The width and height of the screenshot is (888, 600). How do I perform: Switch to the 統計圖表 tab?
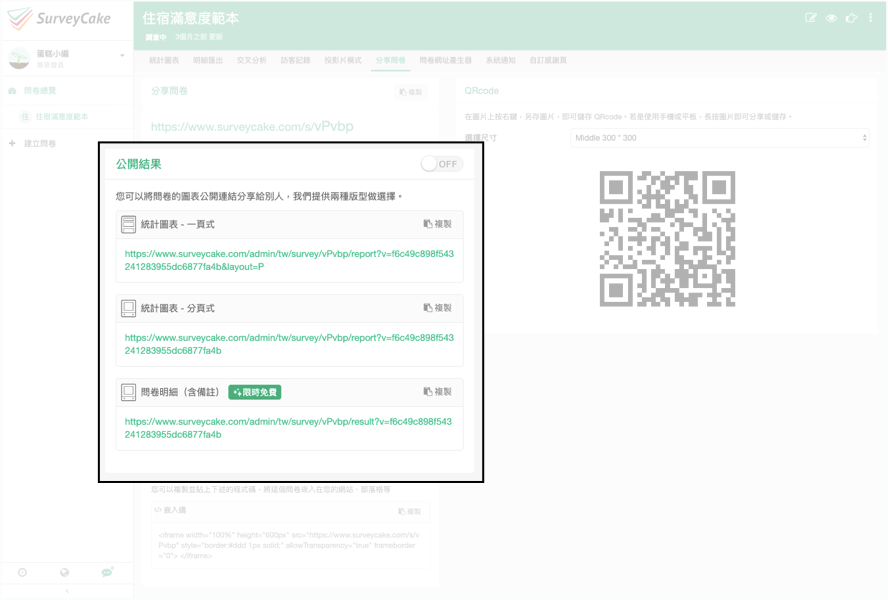point(164,60)
